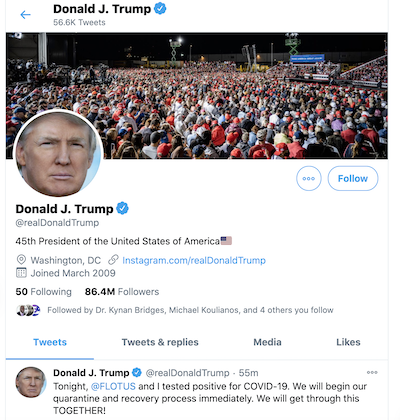The height and width of the screenshot is (420, 400).
Task: Click the verified badge beside profile name
Action: pyautogui.click(x=123, y=208)
